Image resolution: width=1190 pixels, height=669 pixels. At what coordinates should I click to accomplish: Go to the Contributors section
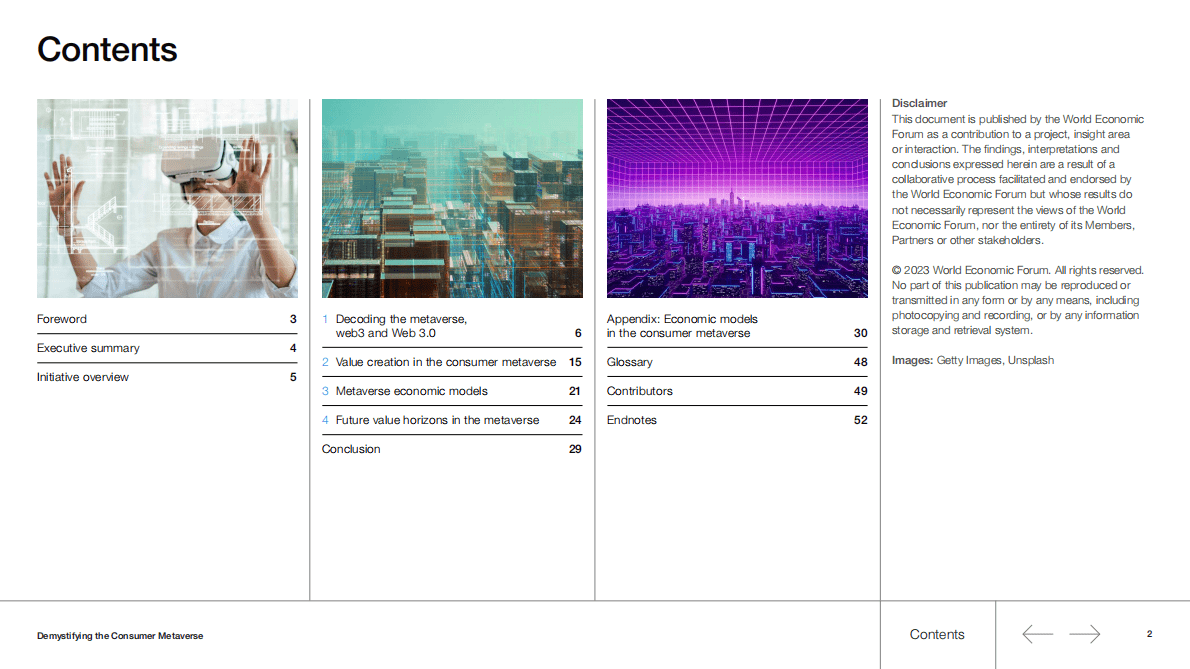[640, 391]
